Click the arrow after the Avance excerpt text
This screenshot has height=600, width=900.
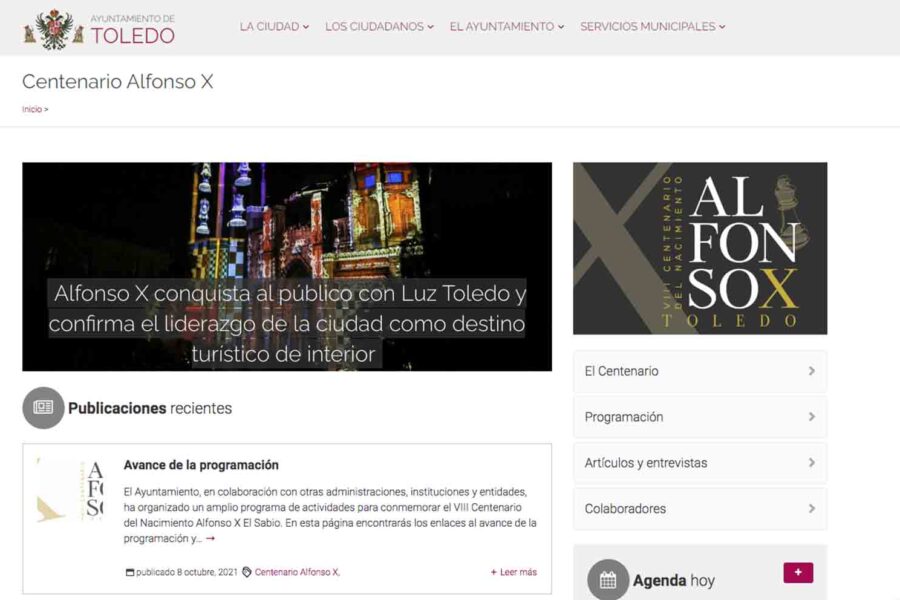click(x=211, y=539)
